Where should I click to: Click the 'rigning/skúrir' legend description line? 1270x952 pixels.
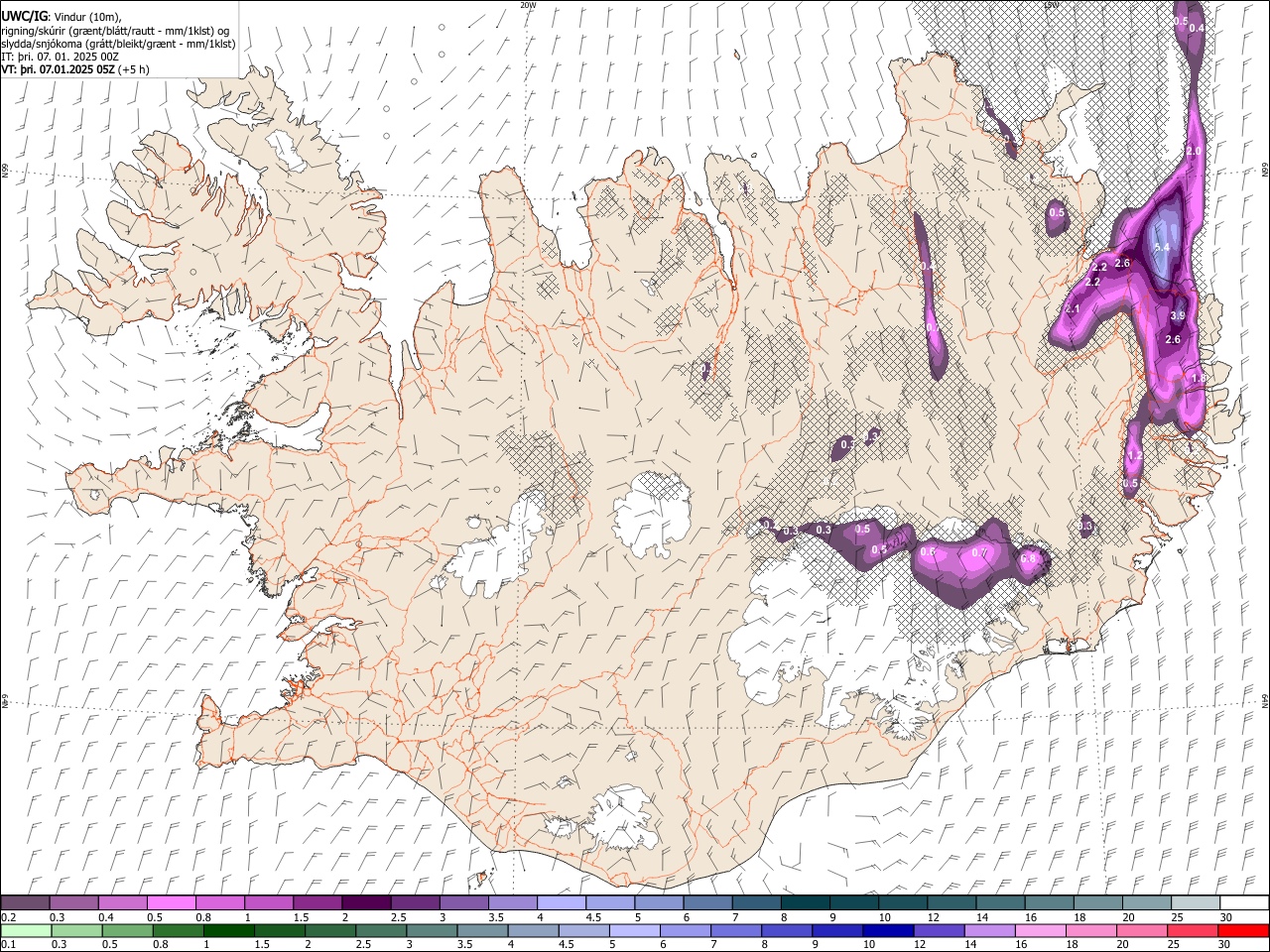coord(115,30)
